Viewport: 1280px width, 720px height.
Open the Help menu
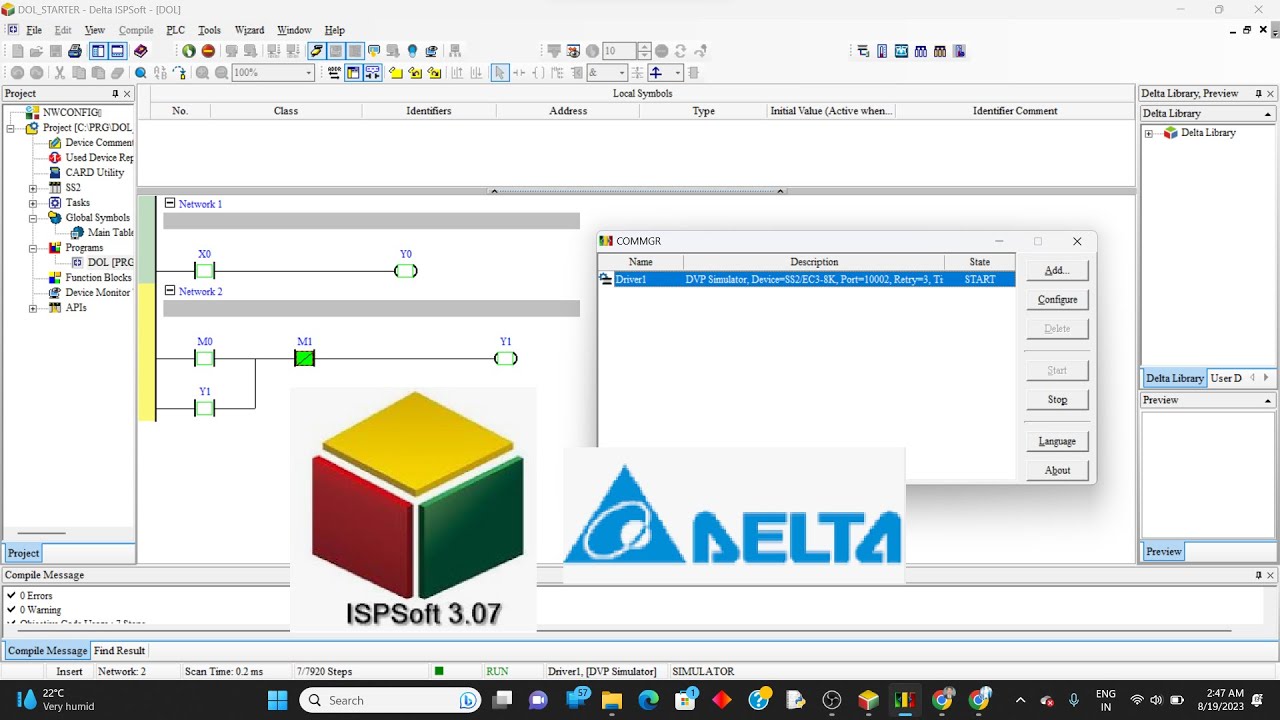tap(335, 30)
